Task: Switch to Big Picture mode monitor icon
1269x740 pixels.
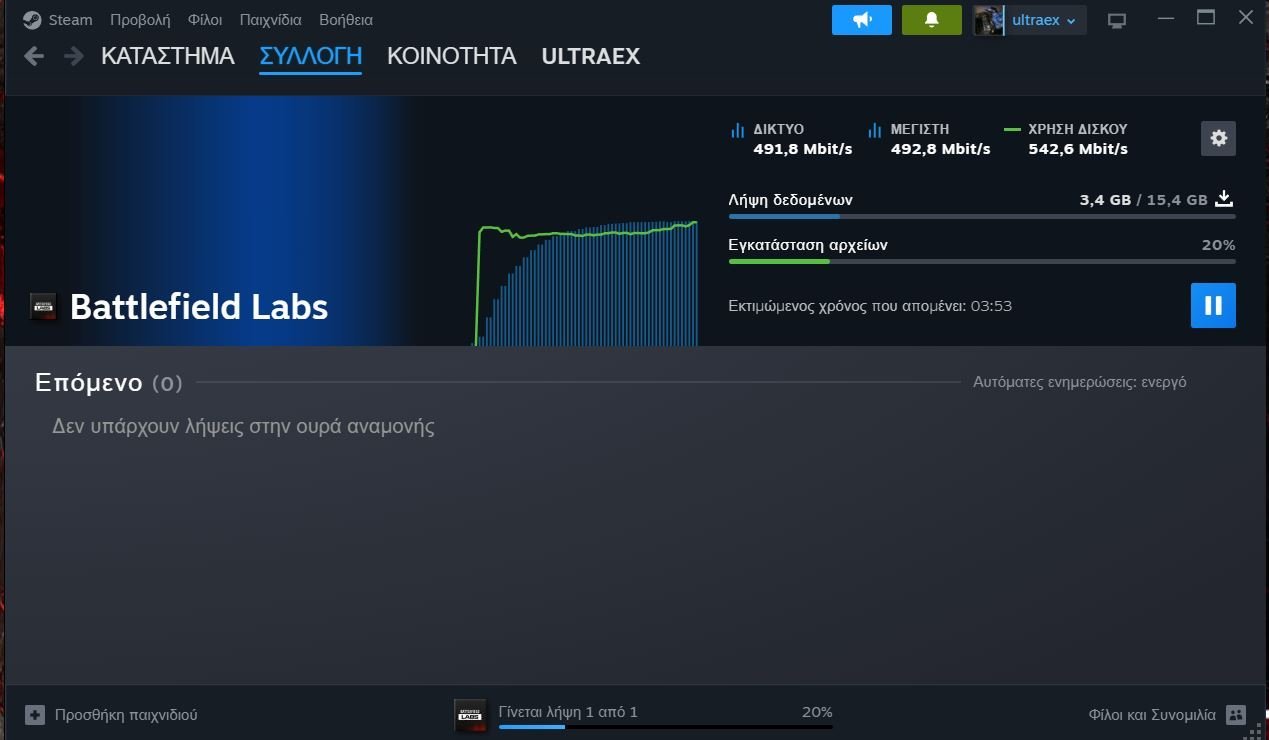Action: [1117, 21]
